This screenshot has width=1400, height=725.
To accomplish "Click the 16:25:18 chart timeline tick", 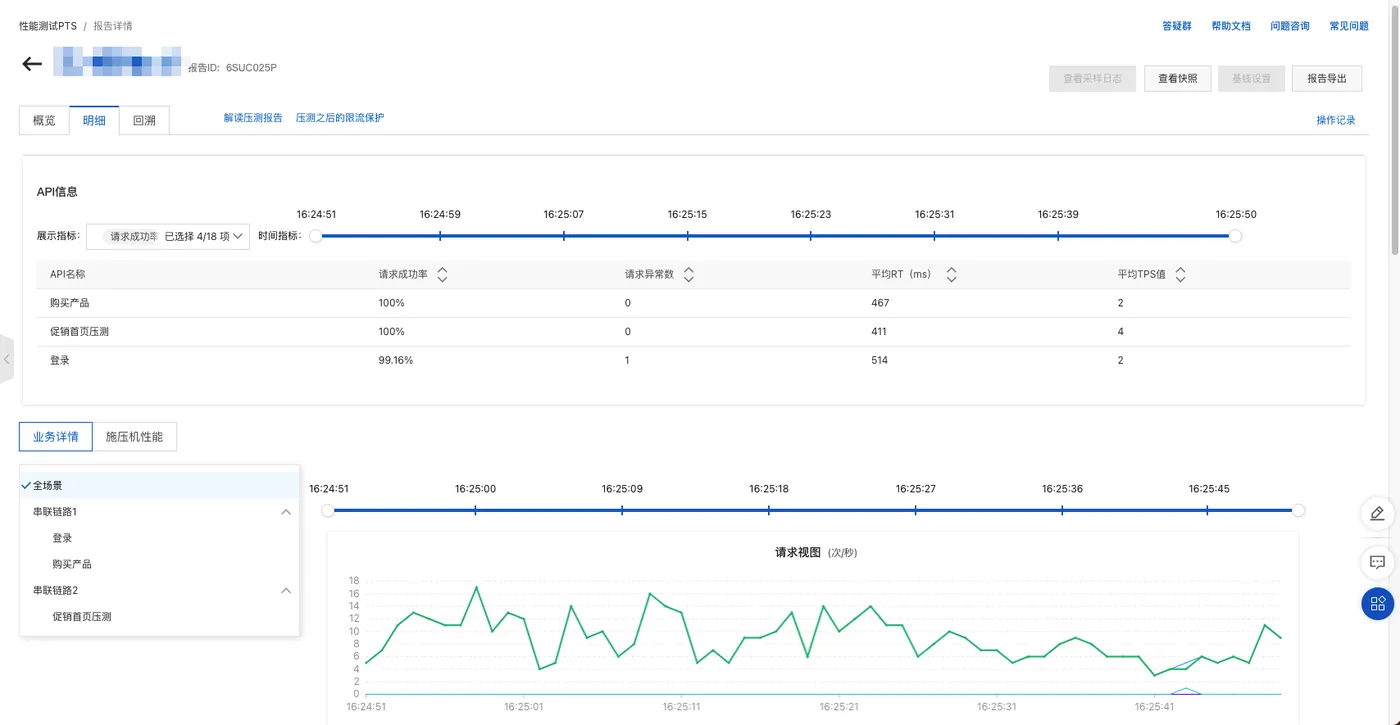I will click(x=769, y=510).
